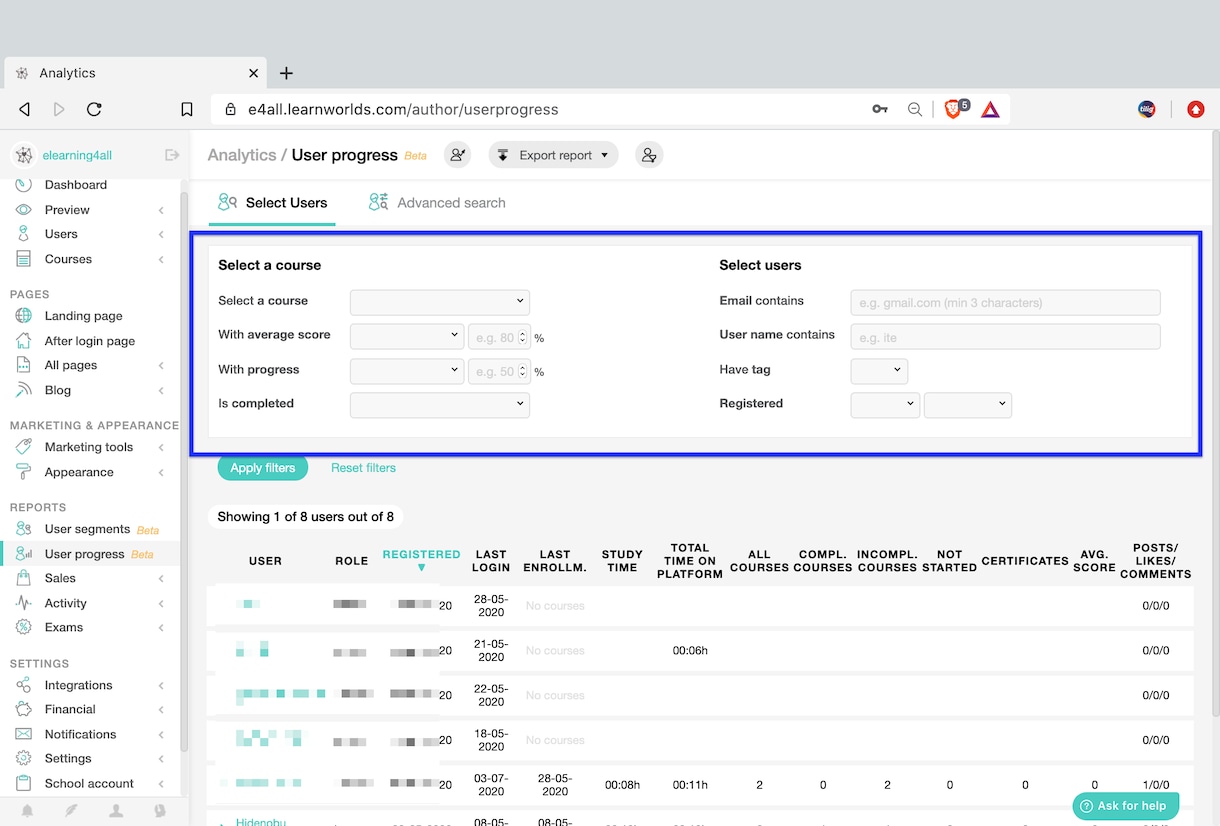Open the first Registered dropdown

coord(885,404)
